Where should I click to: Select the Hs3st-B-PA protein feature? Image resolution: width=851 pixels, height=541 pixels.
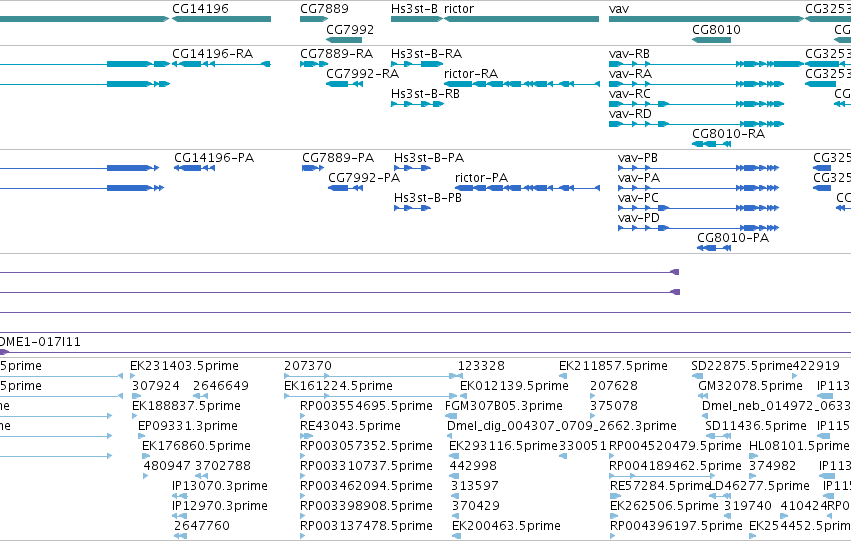(412, 168)
